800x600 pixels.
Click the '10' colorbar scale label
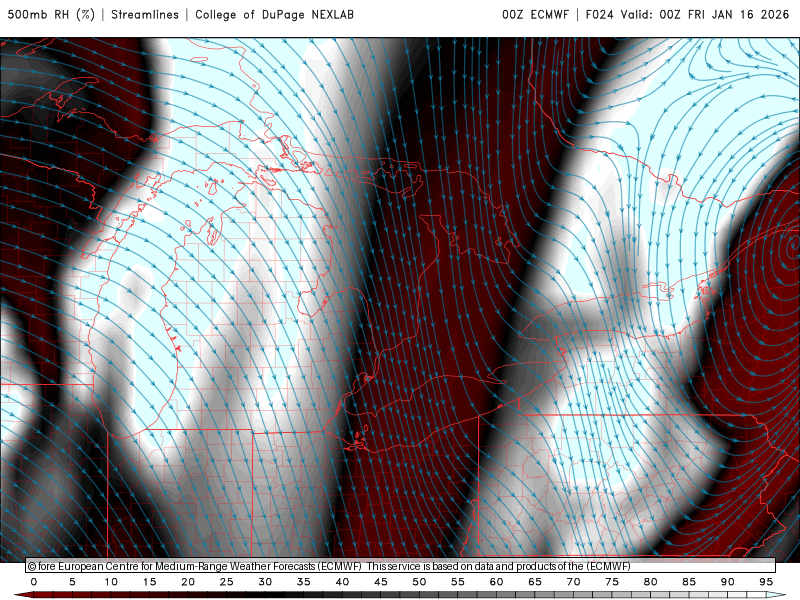(111, 582)
